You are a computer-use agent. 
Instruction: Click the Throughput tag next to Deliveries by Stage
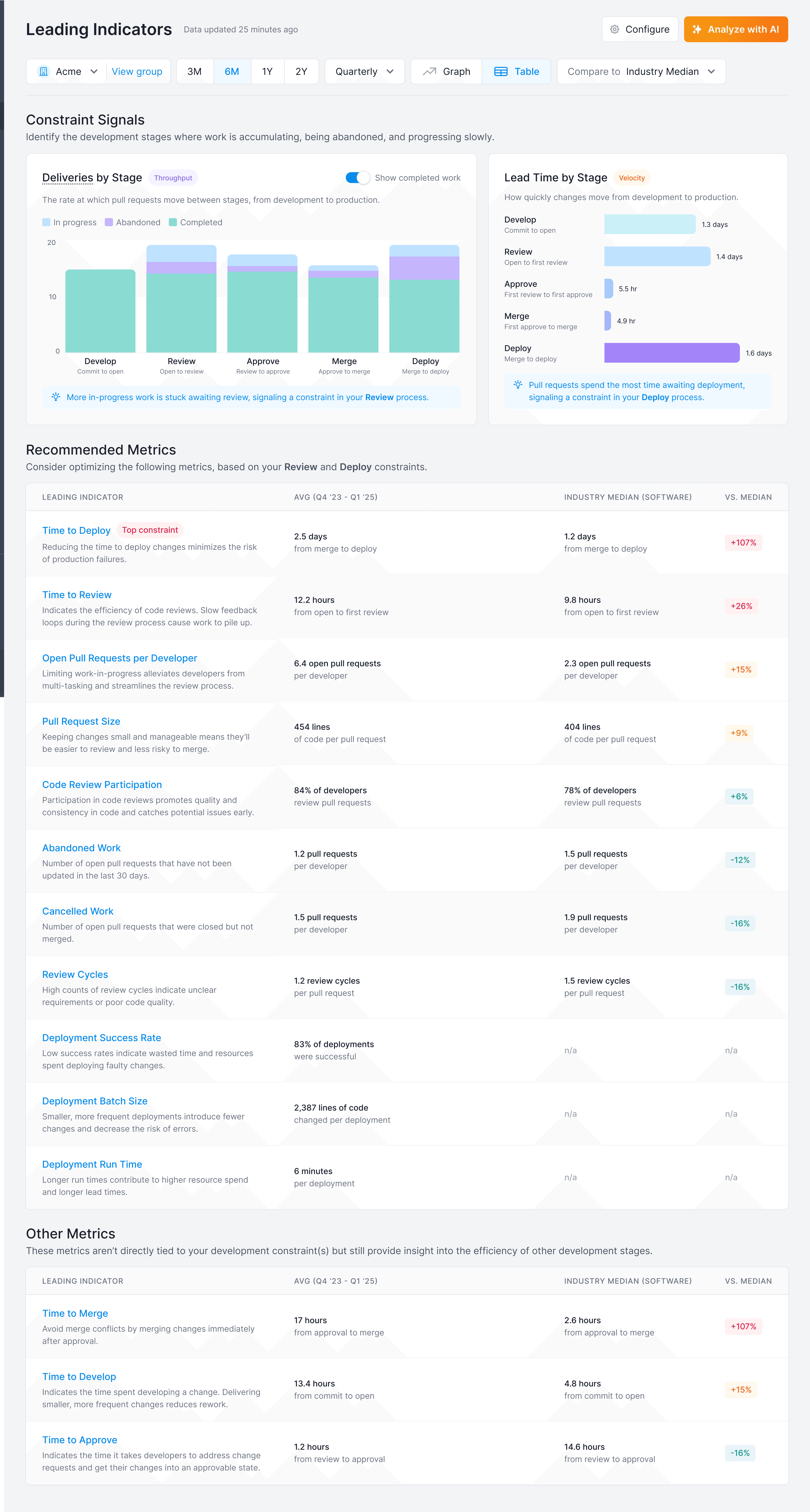click(x=173, y=178)
